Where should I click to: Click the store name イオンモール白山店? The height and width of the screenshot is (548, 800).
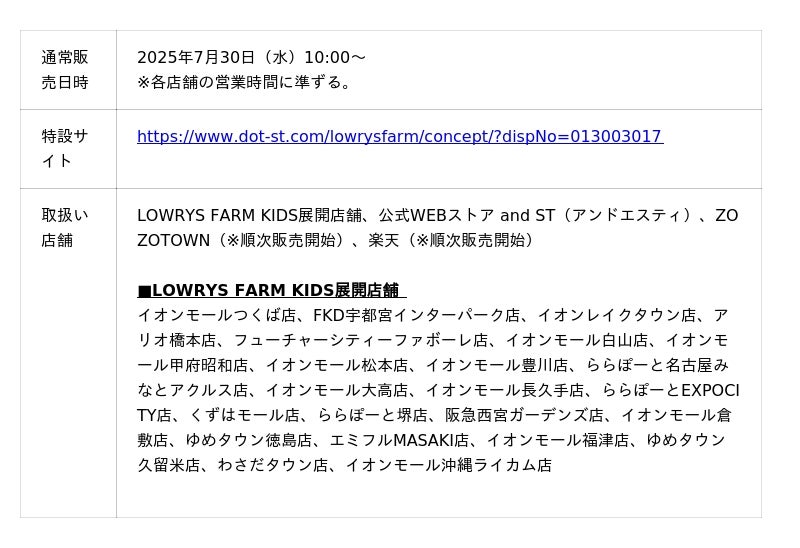click(577, 340)
